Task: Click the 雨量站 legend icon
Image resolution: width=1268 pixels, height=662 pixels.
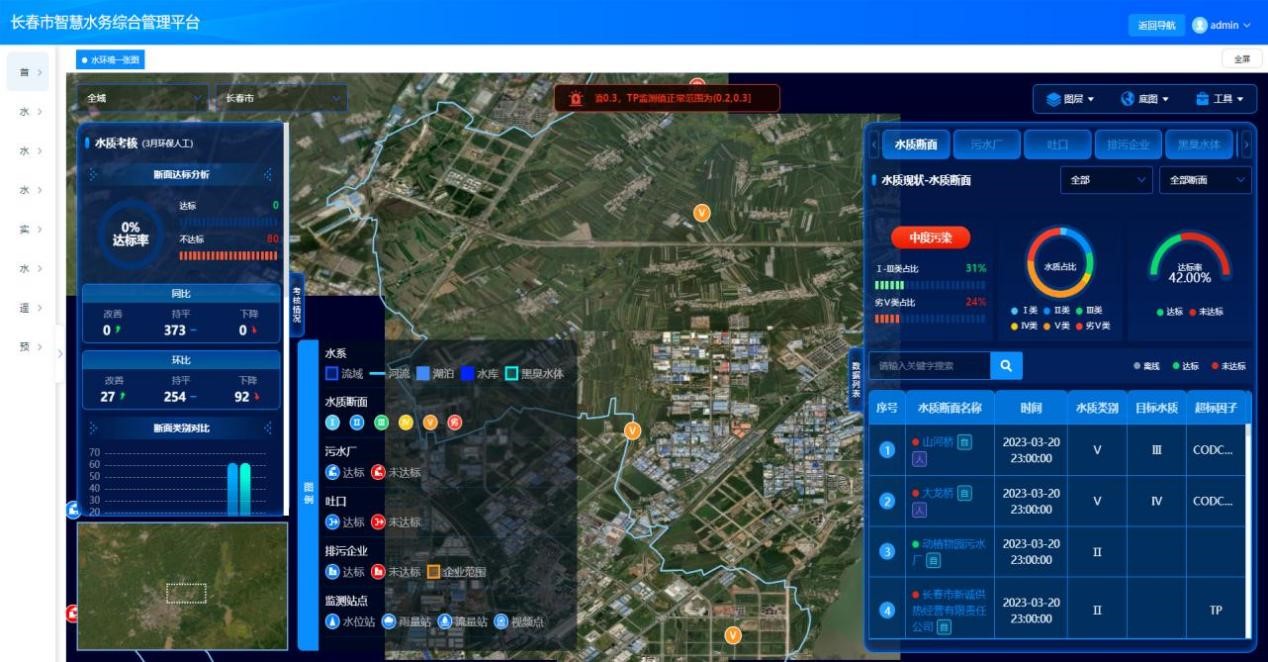Action: pos(389,621)
